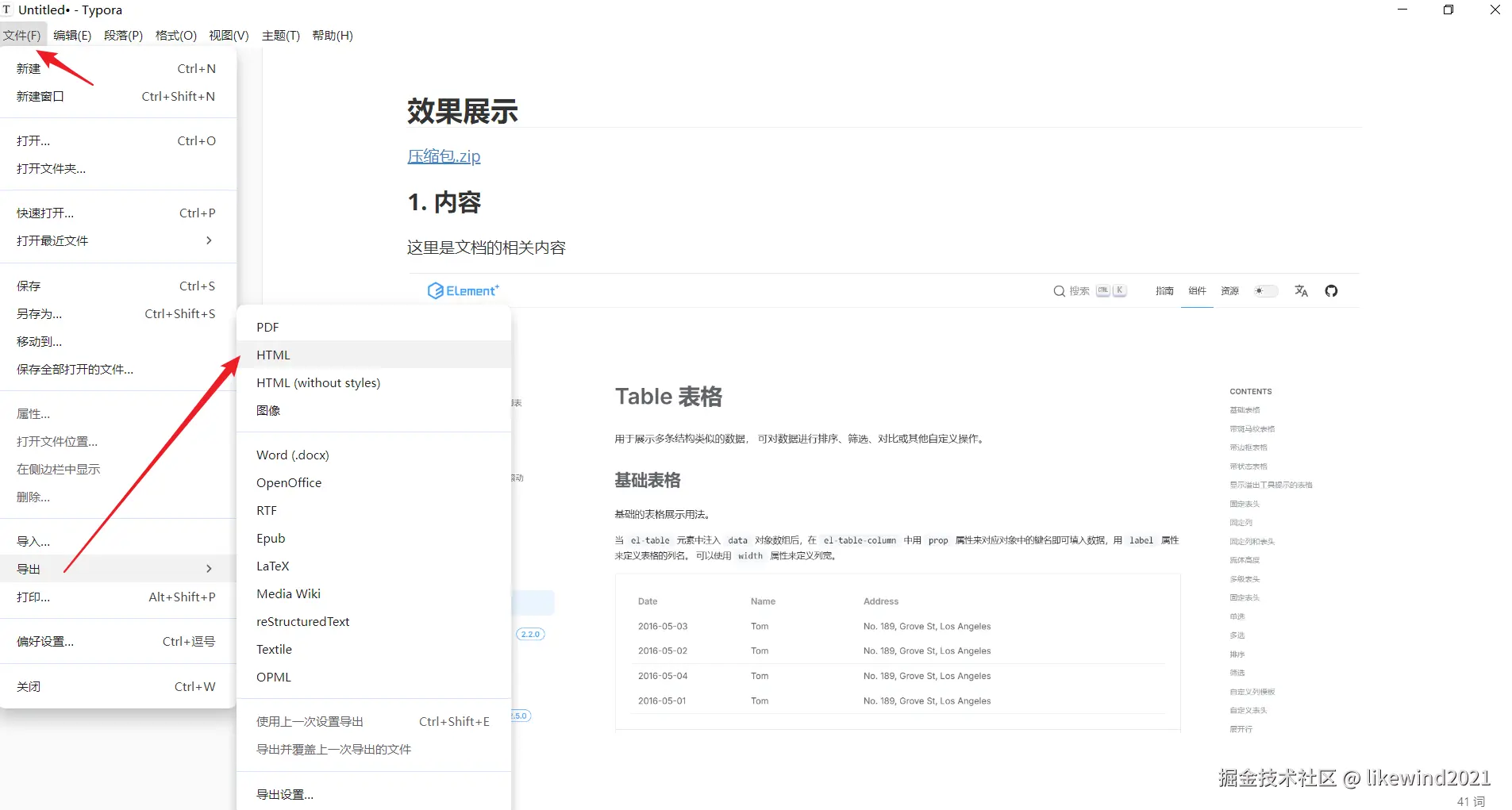The image size is (1512, 810).
Task: Export as 图像
Action: click(x=374, y=411)
